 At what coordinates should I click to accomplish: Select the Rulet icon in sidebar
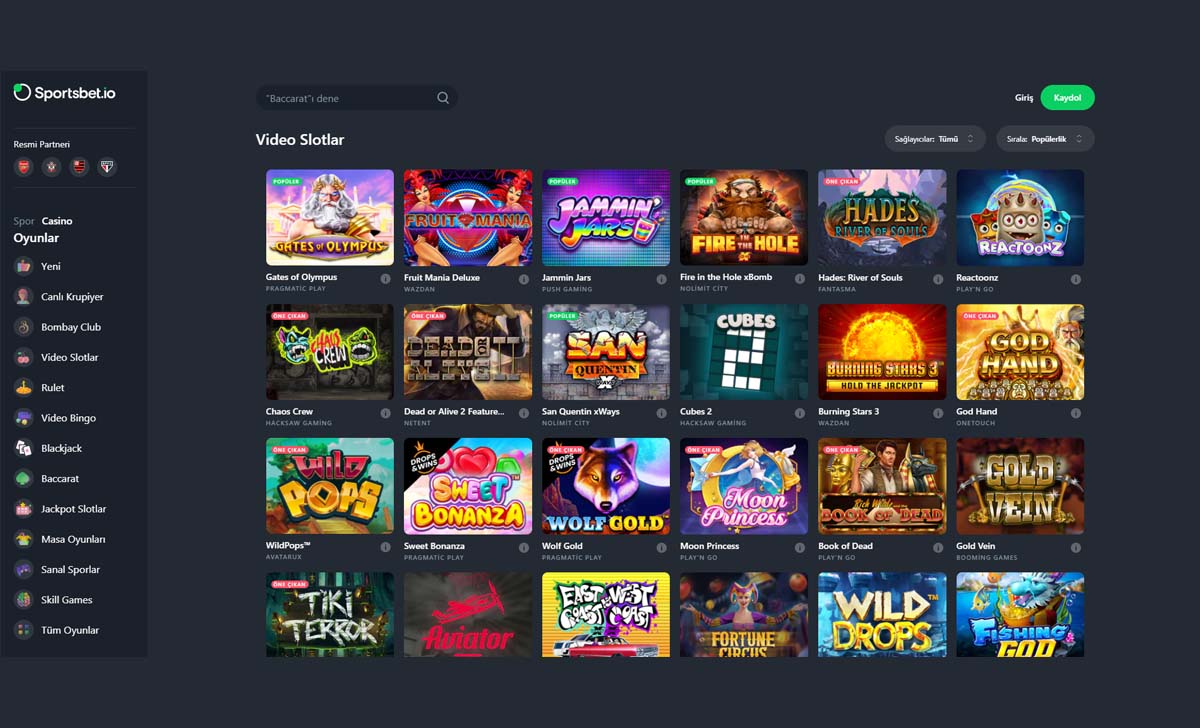(x=23, y=387)
